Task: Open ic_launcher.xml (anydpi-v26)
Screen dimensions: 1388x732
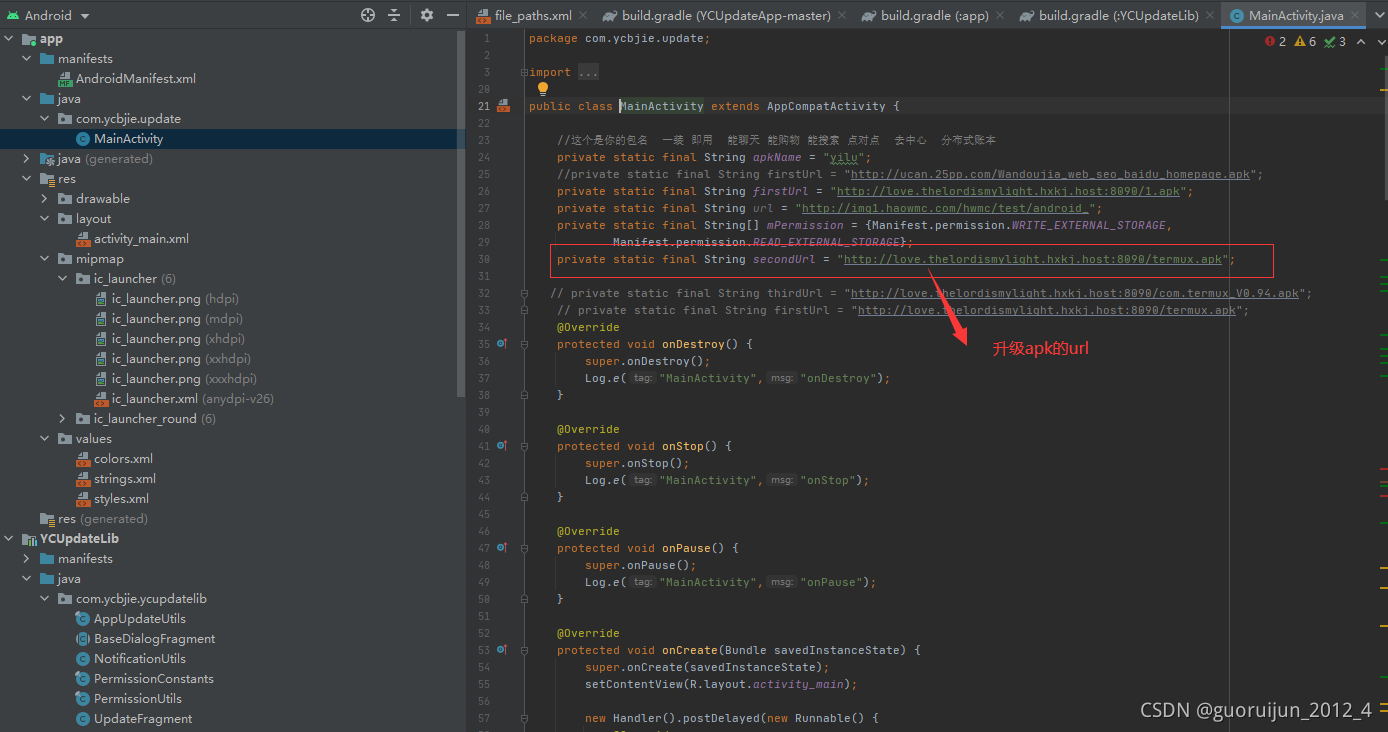Action: (193, 399)
